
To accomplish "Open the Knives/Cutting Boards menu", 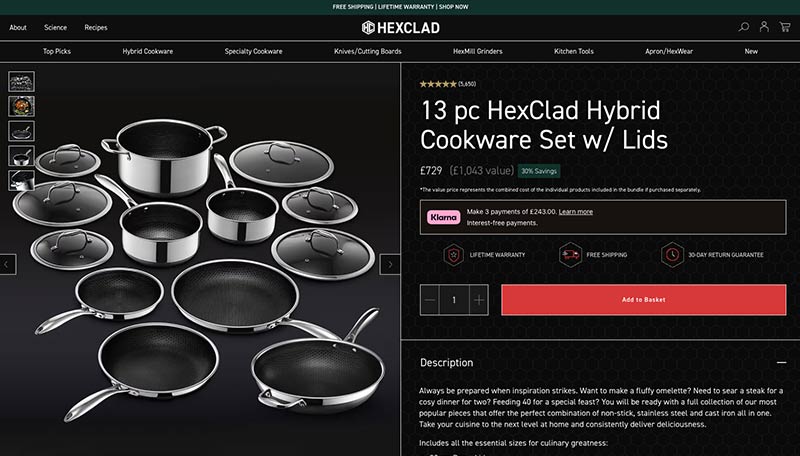I will pyautogui.click(x=367, y=51).
